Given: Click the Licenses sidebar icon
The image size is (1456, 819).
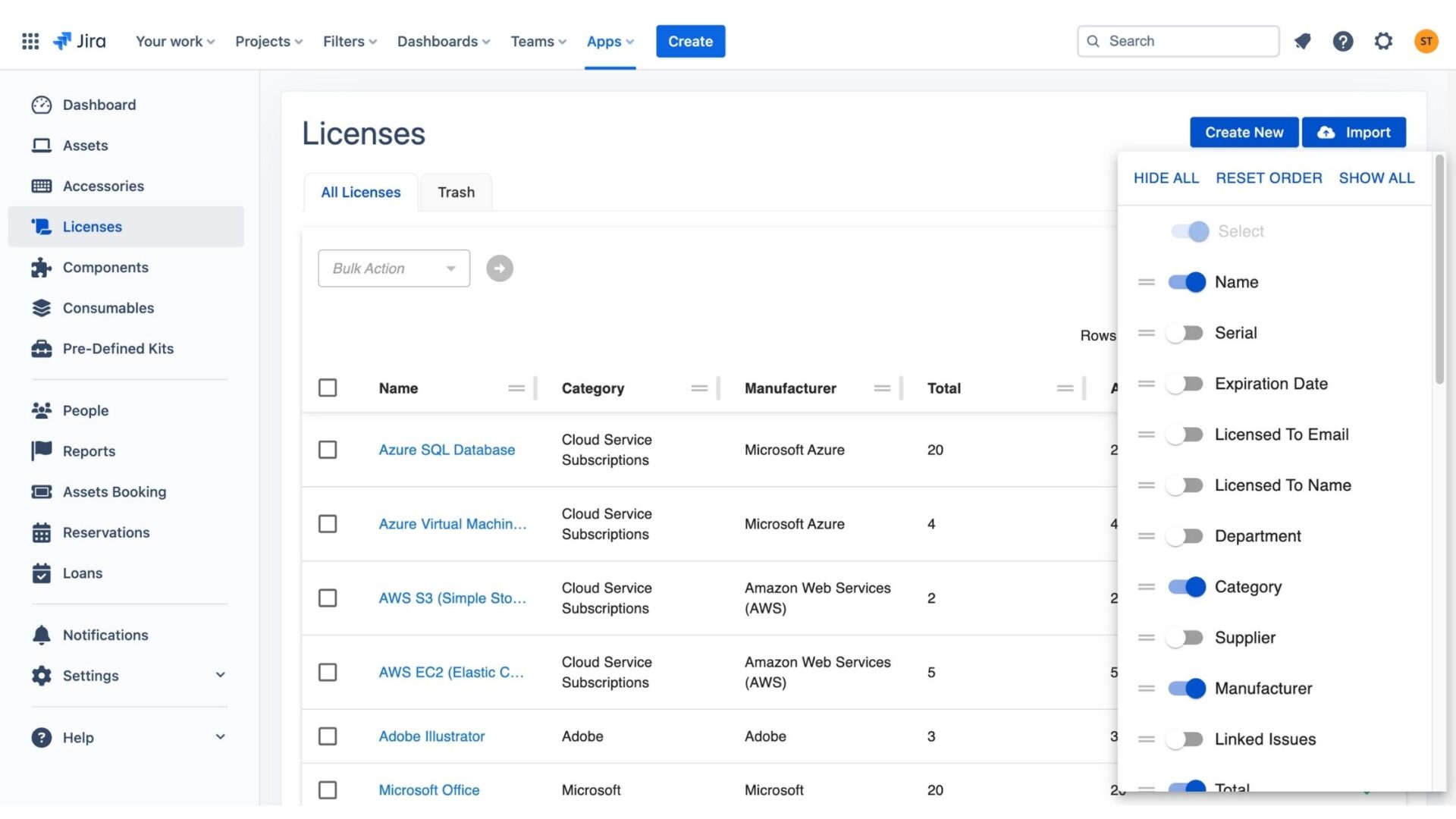Looking at the screenshot, I should (x=40, y=226).
